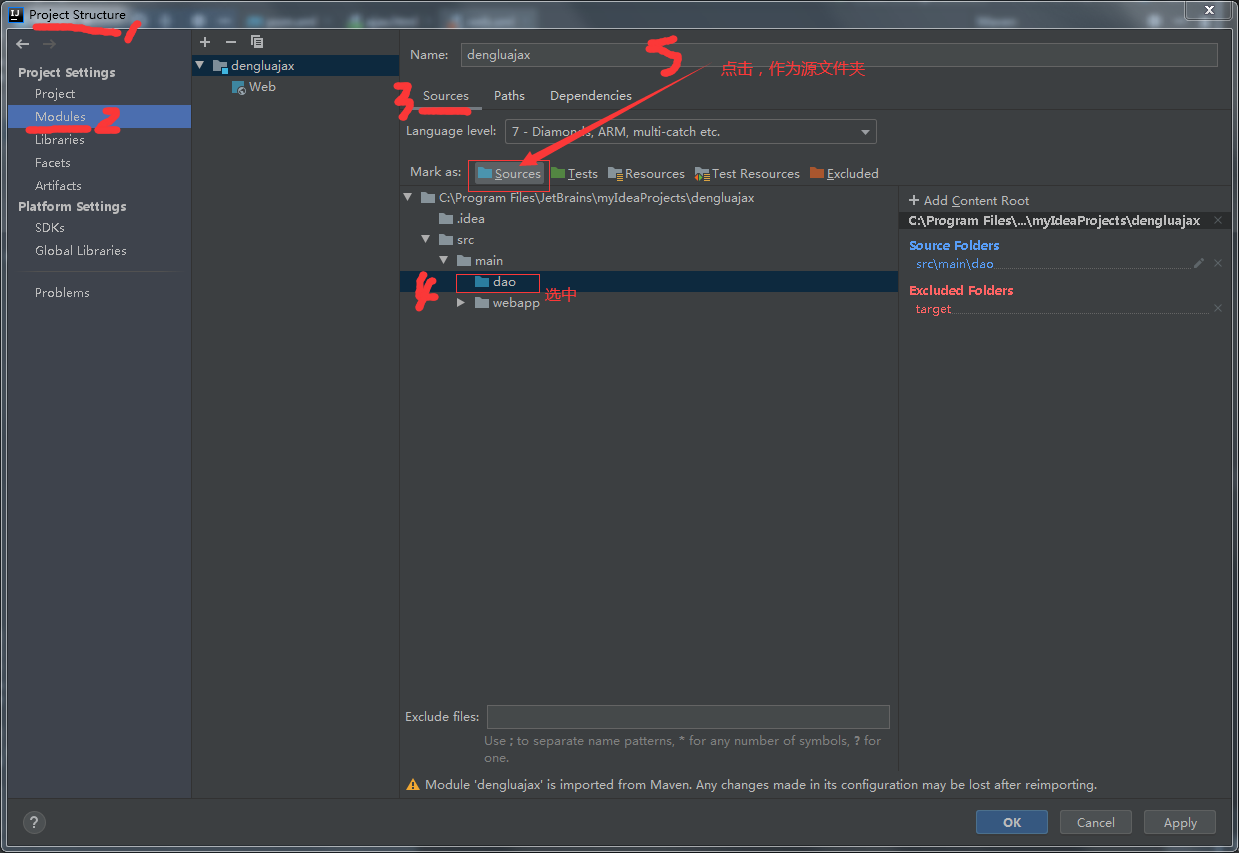Select the main folder in tree
1239x853 pixels.
[x=480, y=261]
